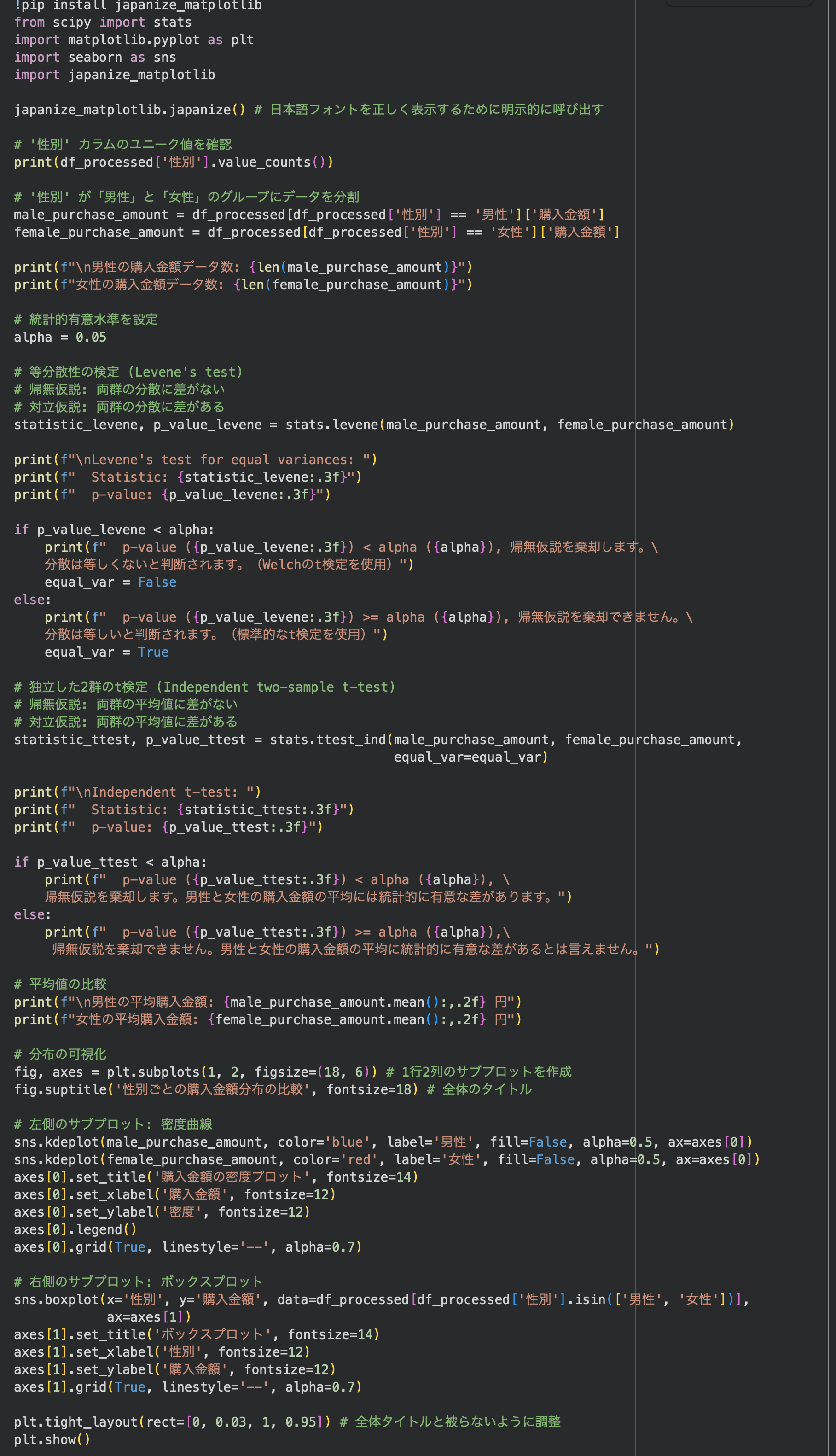
Task: Click the print line with len(female_purchase_amount)
Action: pyautogui.click(x=243, y=285)
